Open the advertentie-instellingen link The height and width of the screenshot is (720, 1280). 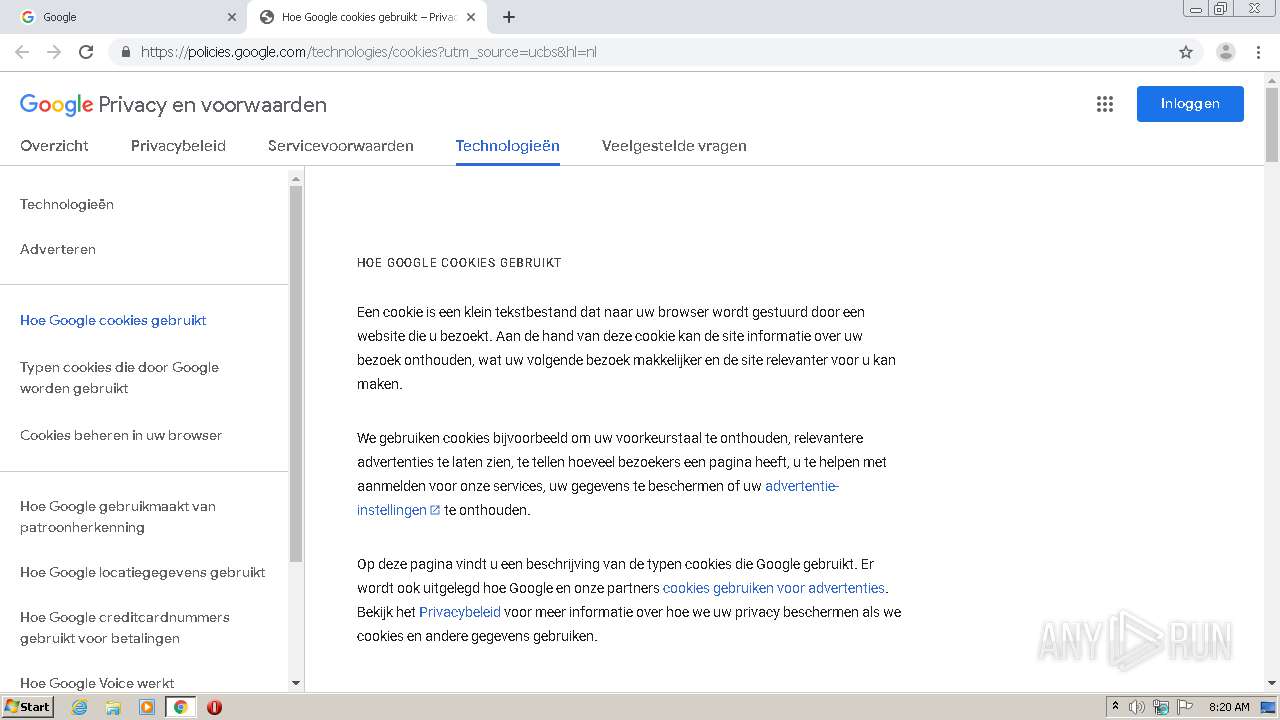click(x=598, y=498)
